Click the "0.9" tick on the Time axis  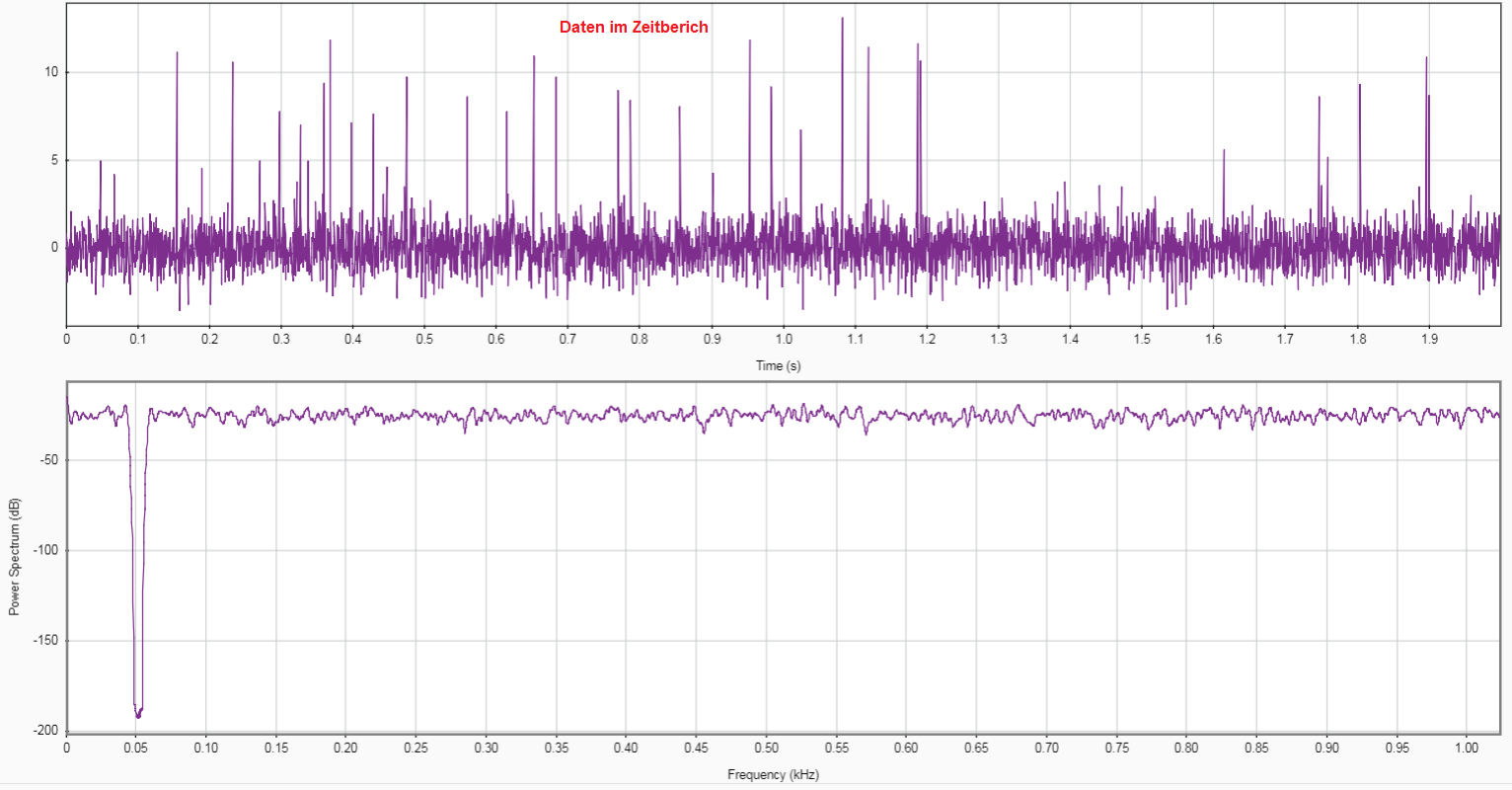[x=712, y=340]
